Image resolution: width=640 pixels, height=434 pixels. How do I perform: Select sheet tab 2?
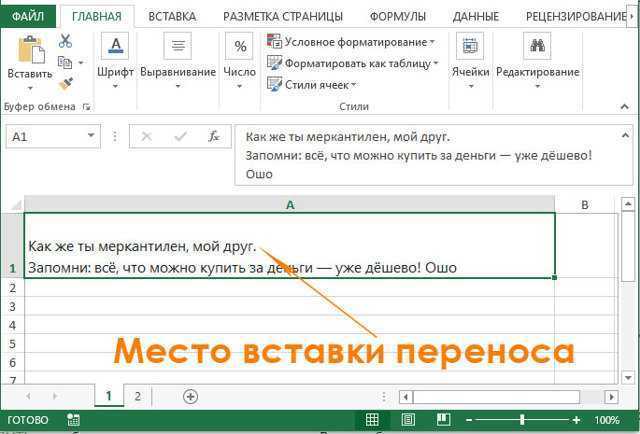pyautogui.click(x=138, y=396)
